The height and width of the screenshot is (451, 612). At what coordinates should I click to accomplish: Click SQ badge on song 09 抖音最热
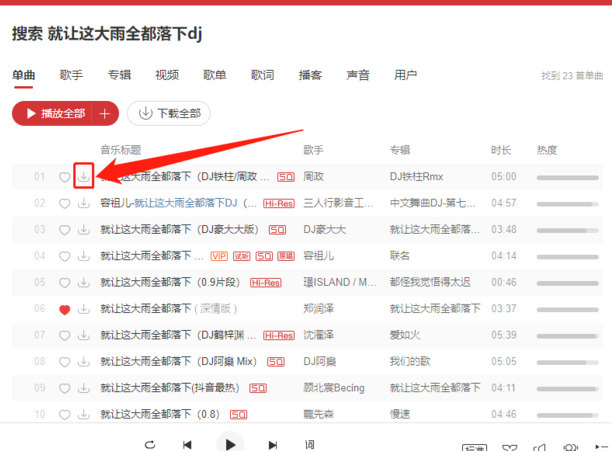258,389
